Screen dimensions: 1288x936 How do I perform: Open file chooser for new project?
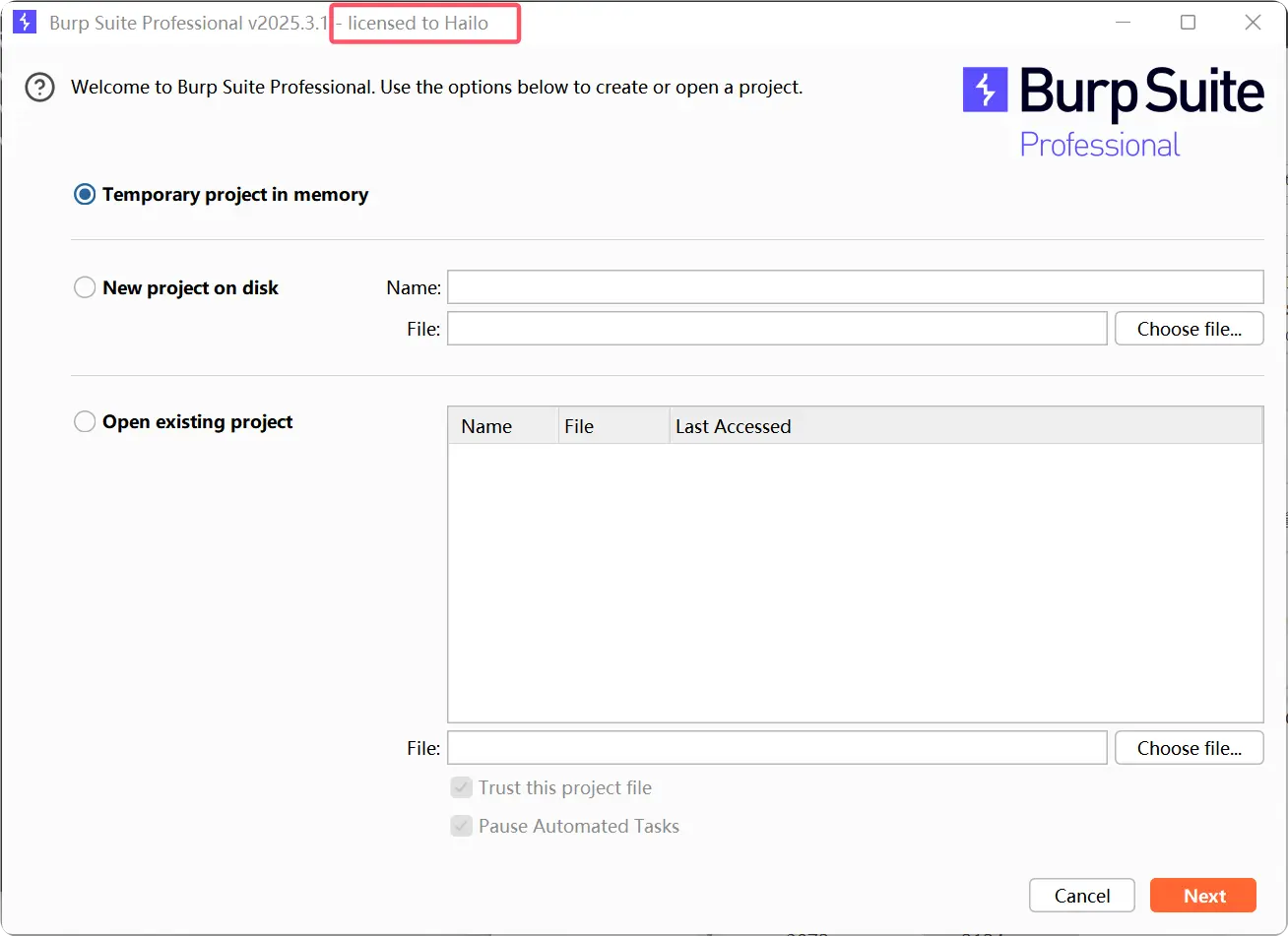(1189, 328)
